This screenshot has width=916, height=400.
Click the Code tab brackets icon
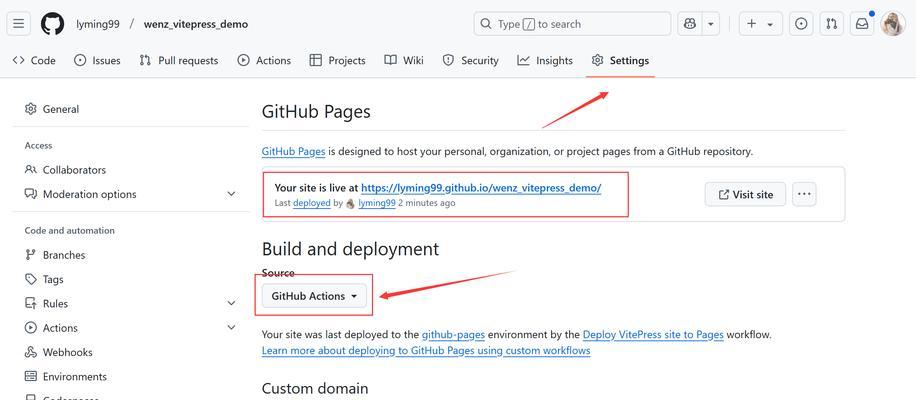(x=18, y=60)
